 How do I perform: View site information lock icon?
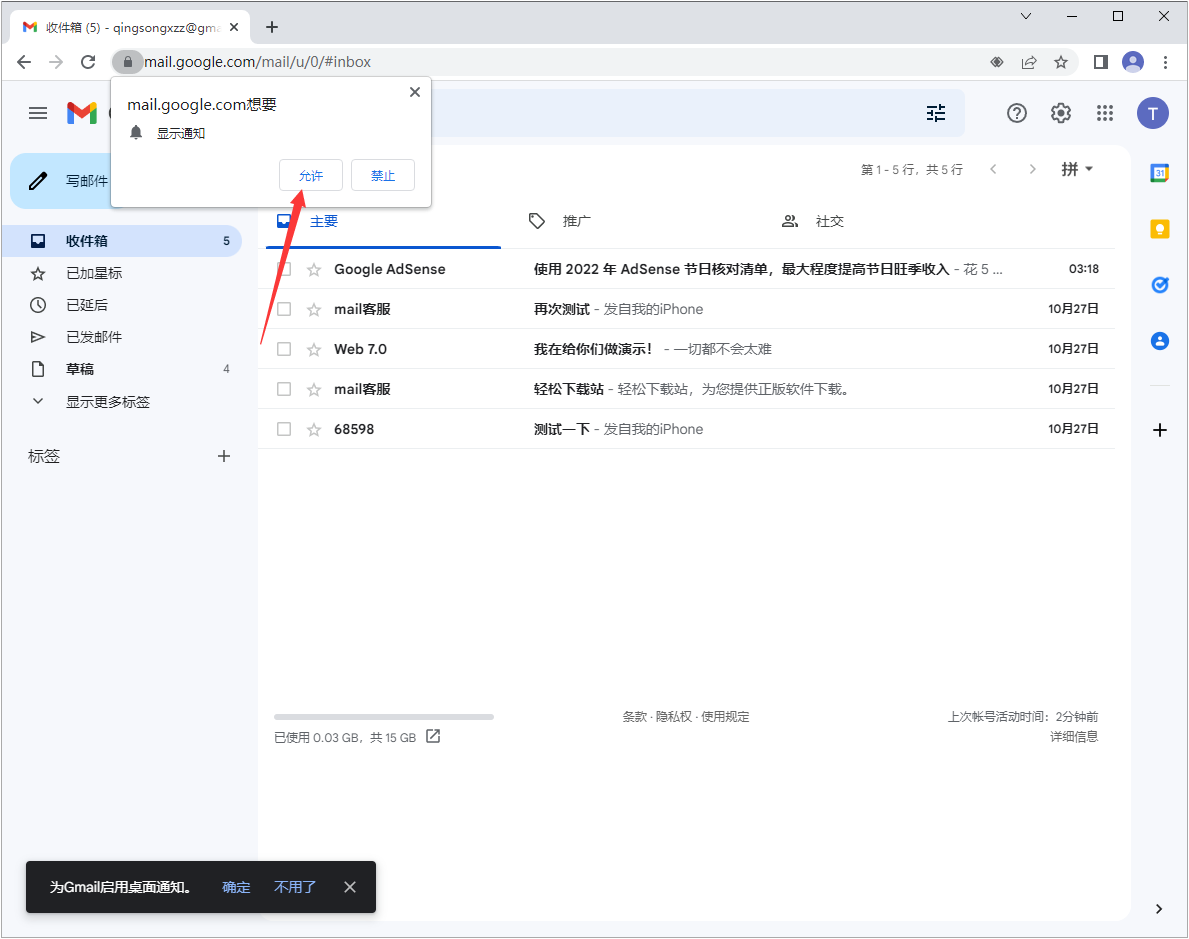click(127, 62)
